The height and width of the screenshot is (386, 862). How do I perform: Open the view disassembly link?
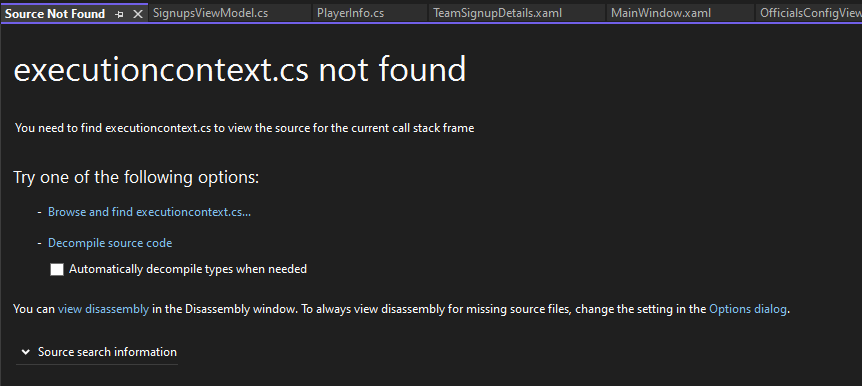click(103, 309)
